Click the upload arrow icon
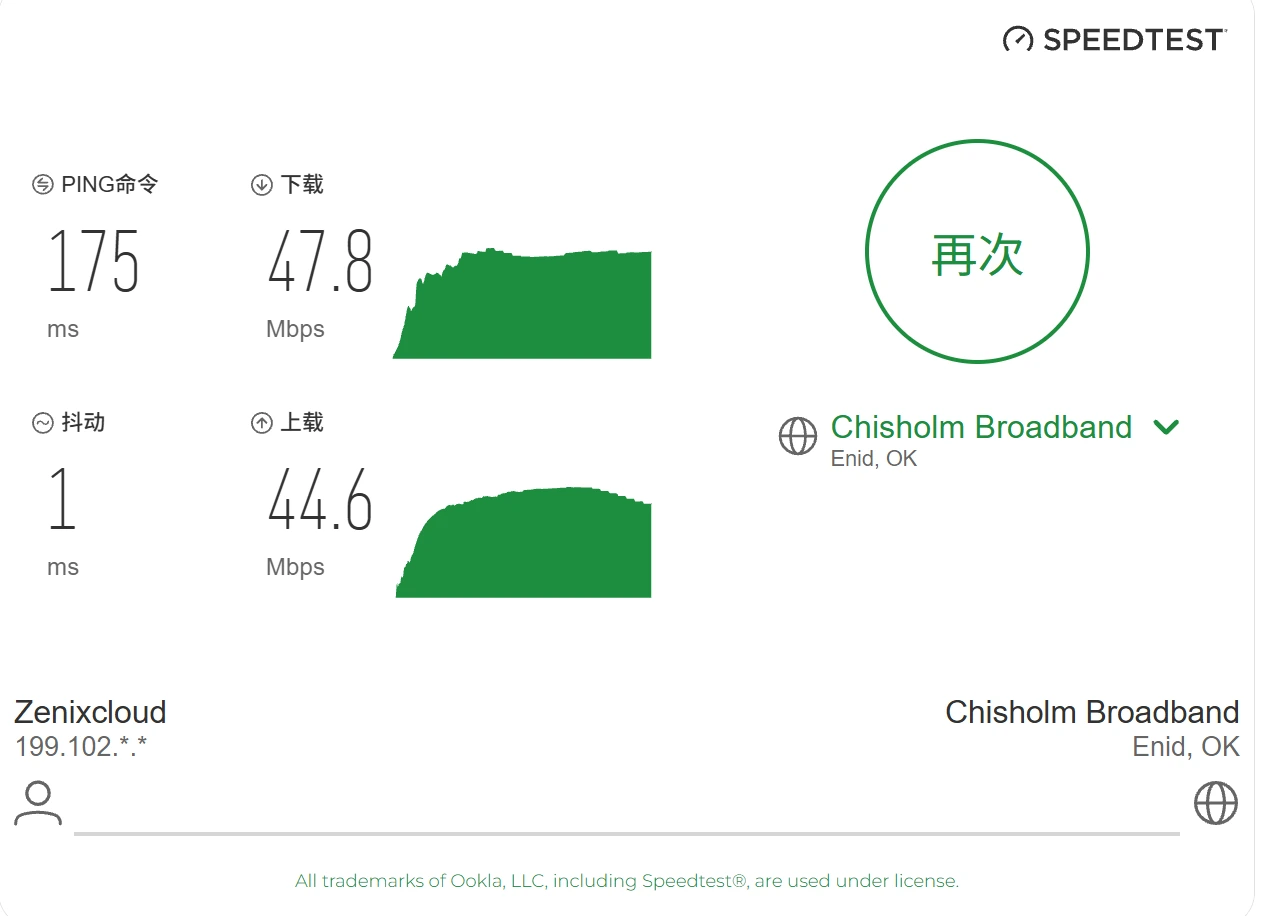Viewport: 1261px width, 916px height. click(x=262, y=423)
